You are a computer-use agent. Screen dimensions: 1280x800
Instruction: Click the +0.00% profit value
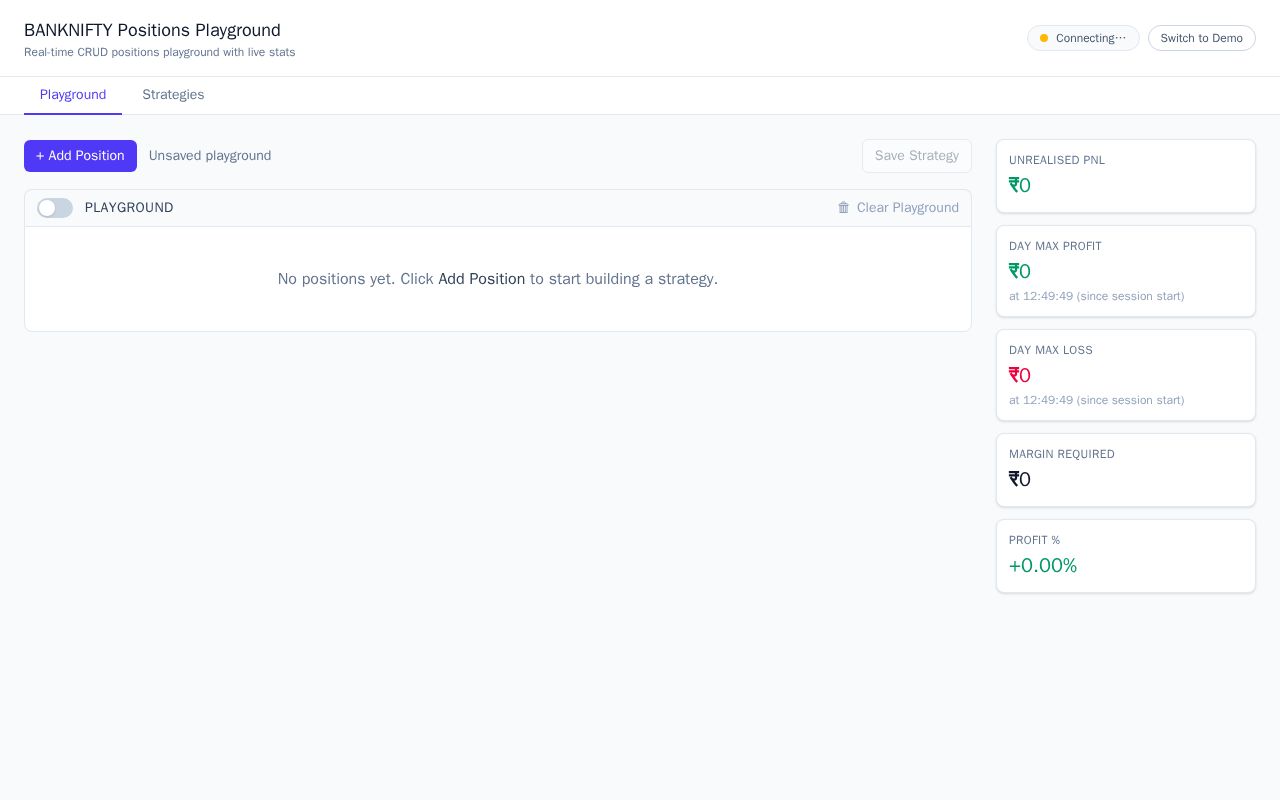1043,566
